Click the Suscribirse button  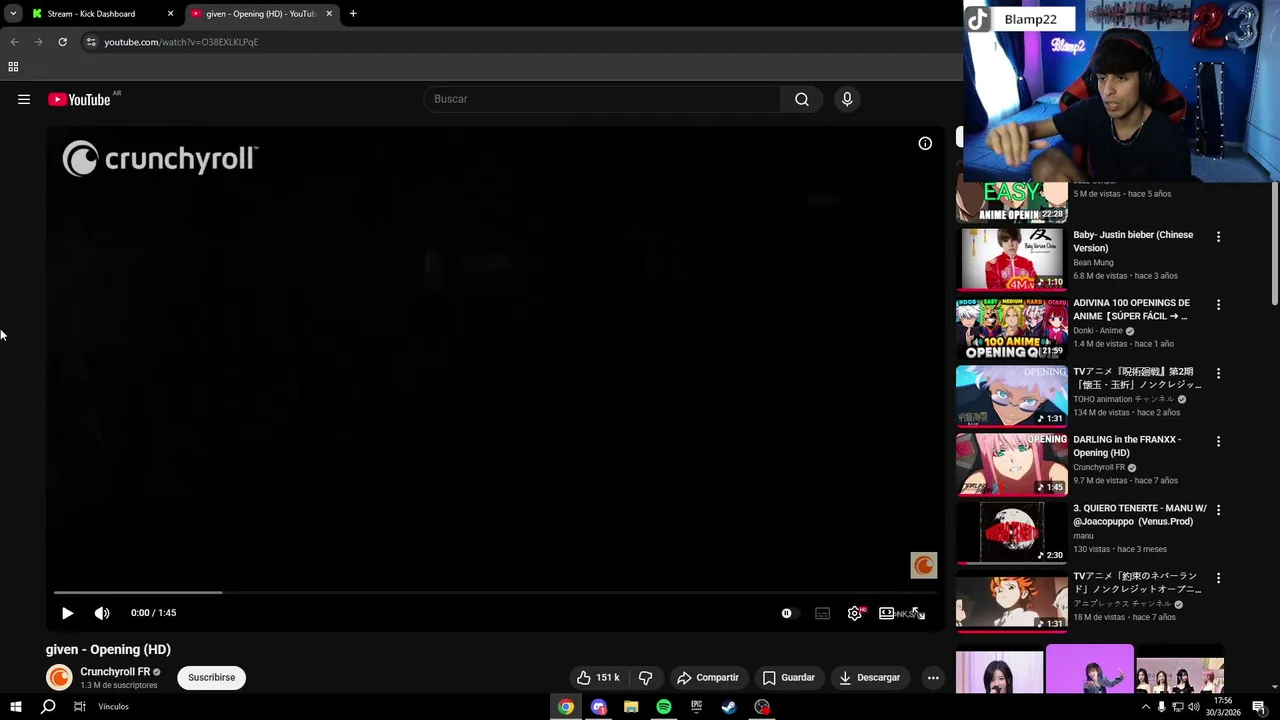tap(212, 677)
